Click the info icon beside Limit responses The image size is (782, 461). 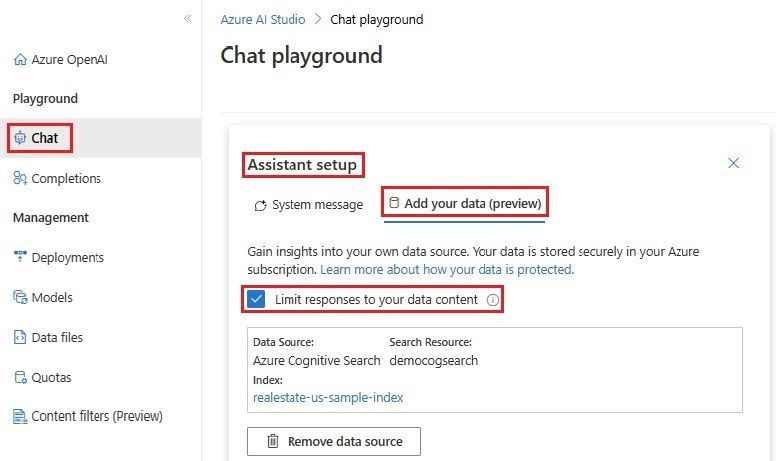(492, 299)
